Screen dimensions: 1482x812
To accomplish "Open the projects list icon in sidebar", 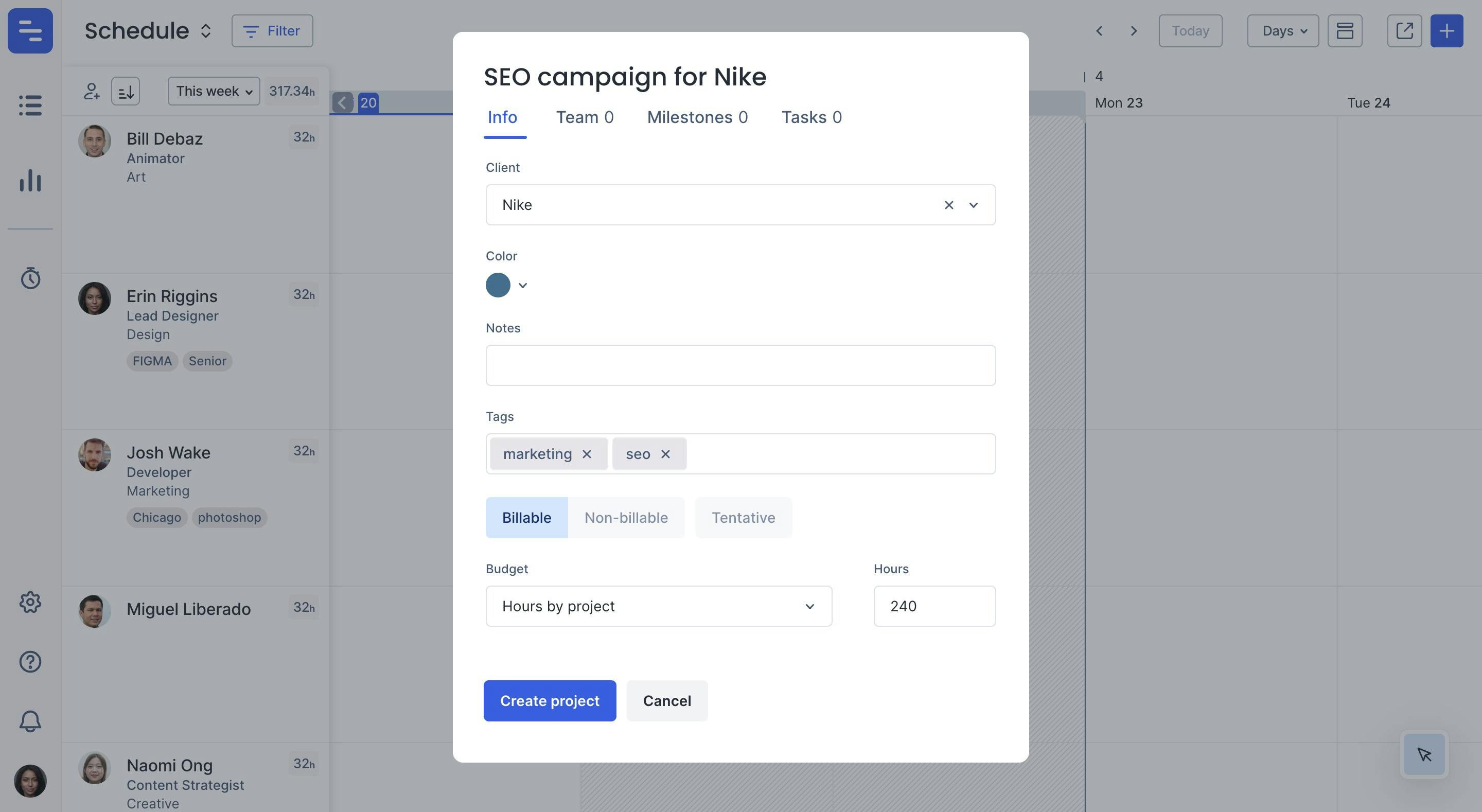I will click(x=30, y=105).
